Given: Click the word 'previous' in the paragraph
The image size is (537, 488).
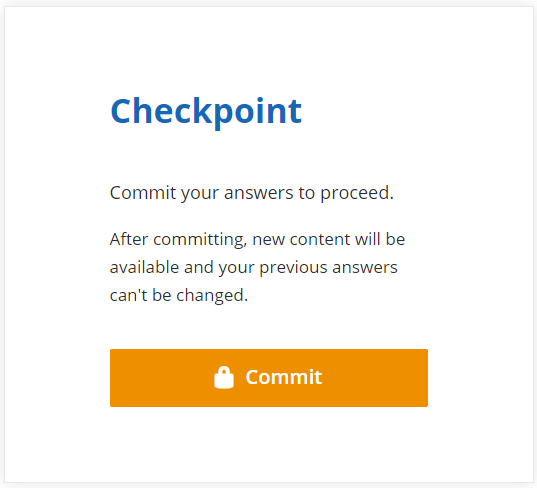Looking at the screenshot, I should [x=293, y=268].
